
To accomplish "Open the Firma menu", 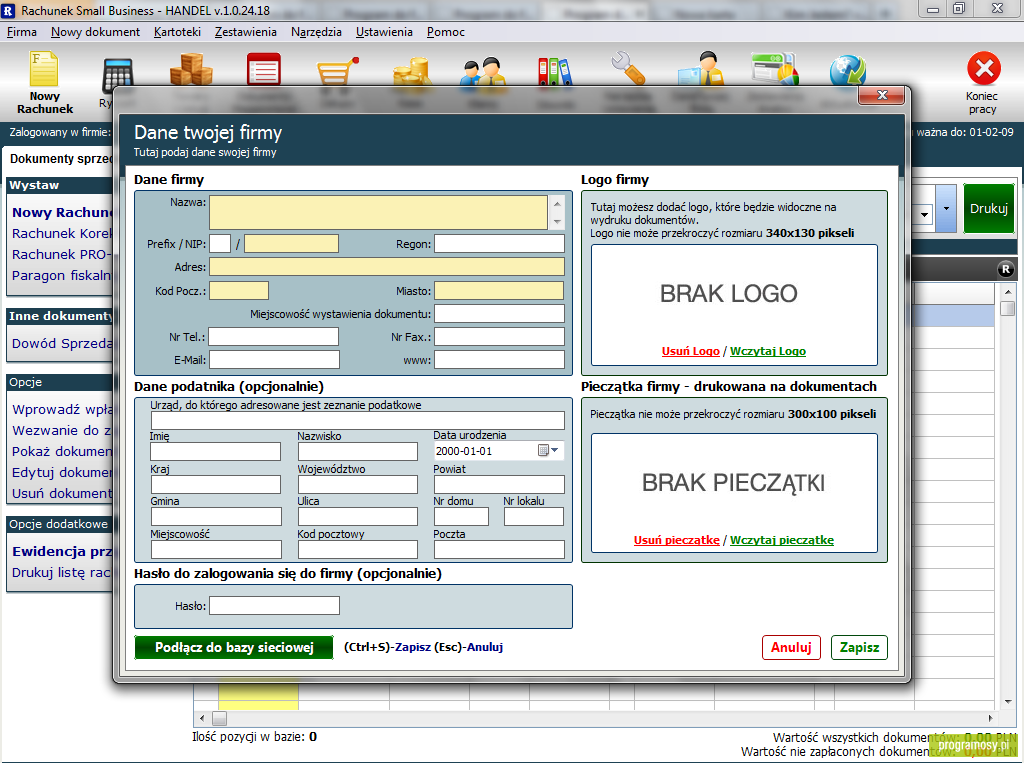I will pyautogui.click(x=22, y=32).
